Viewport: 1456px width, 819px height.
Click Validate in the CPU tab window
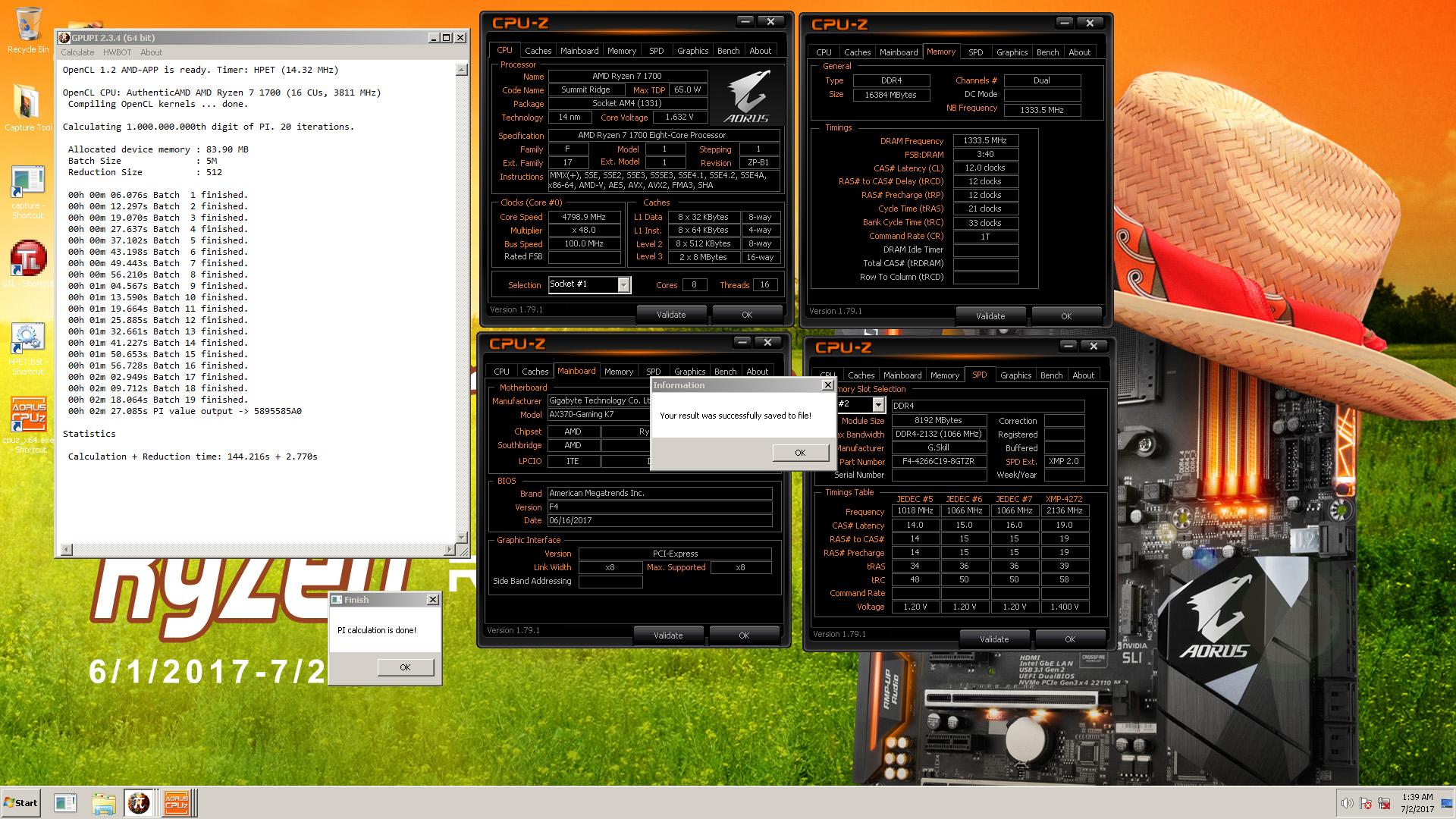(x=671, y=315)
